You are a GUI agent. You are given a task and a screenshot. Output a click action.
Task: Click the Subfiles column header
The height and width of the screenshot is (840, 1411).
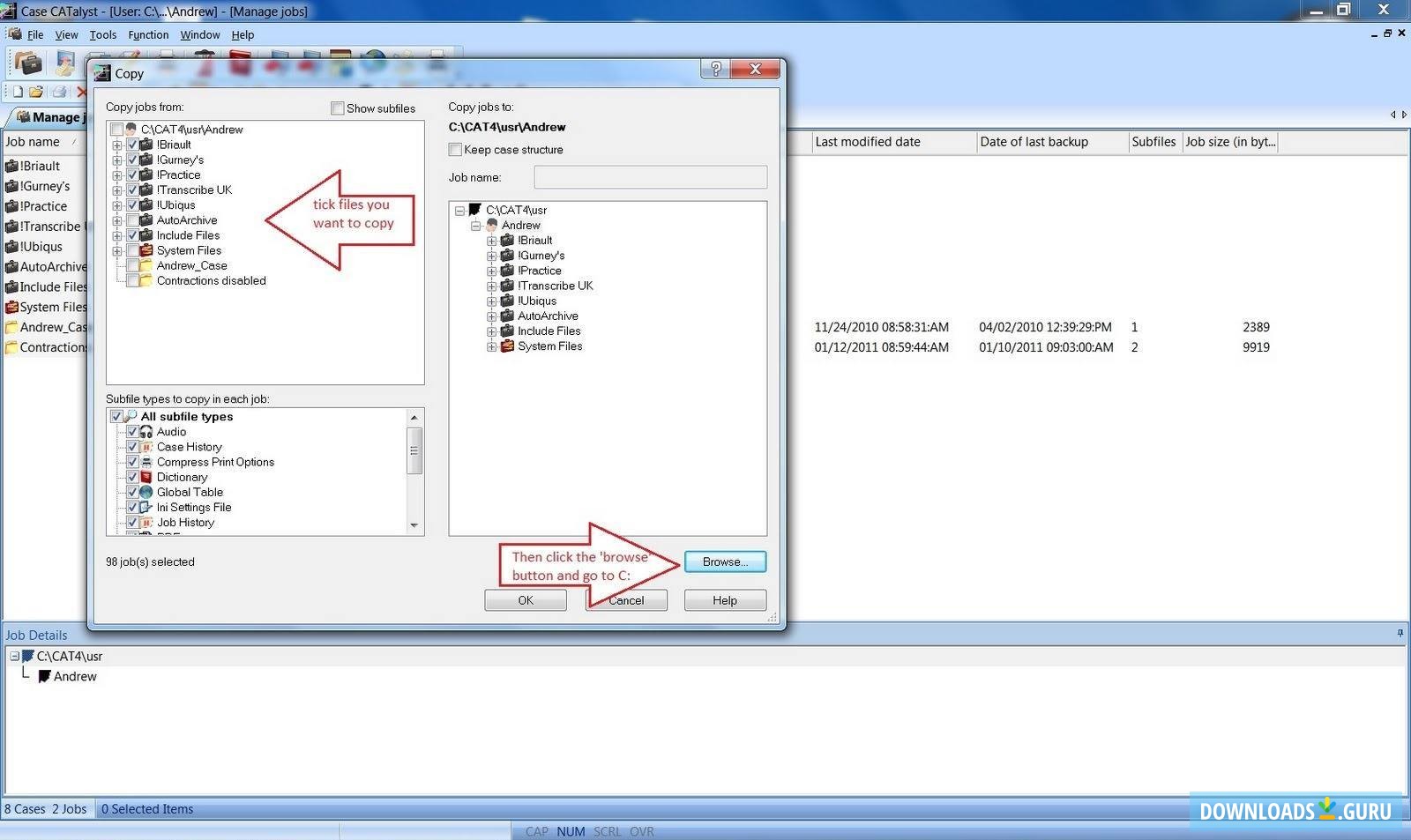1154,142
